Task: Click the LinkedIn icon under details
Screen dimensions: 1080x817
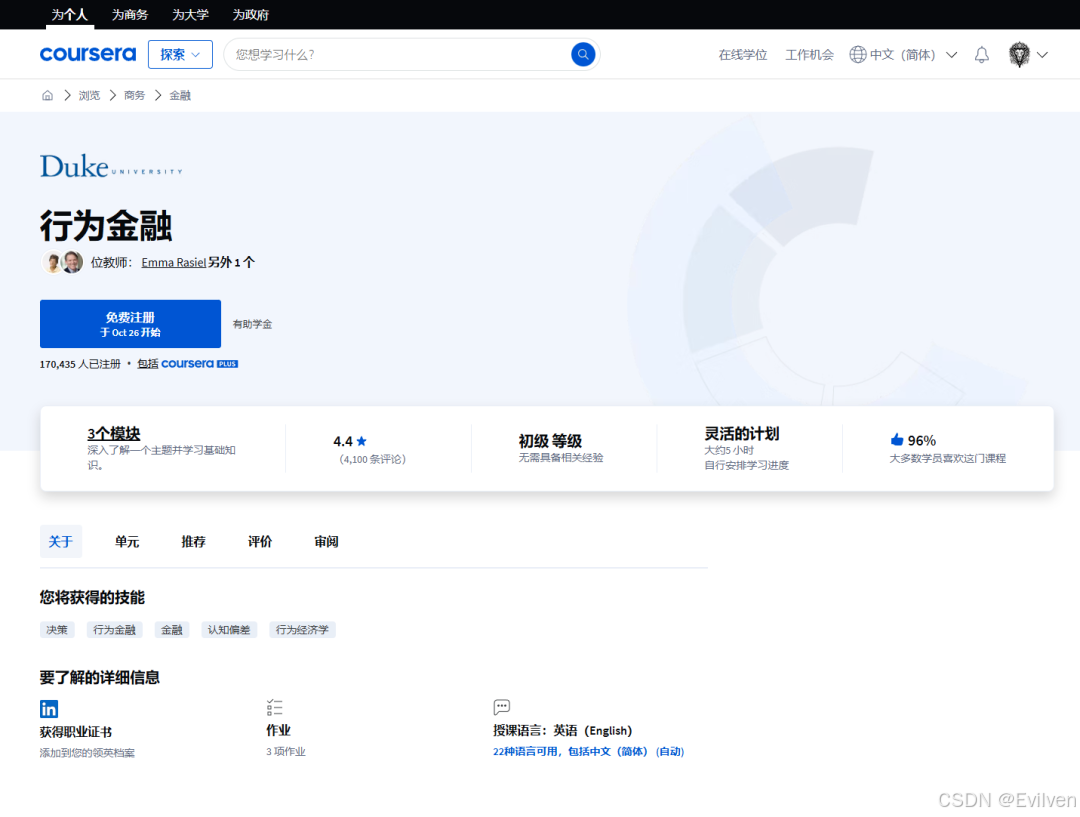Action: click(49, 709)
